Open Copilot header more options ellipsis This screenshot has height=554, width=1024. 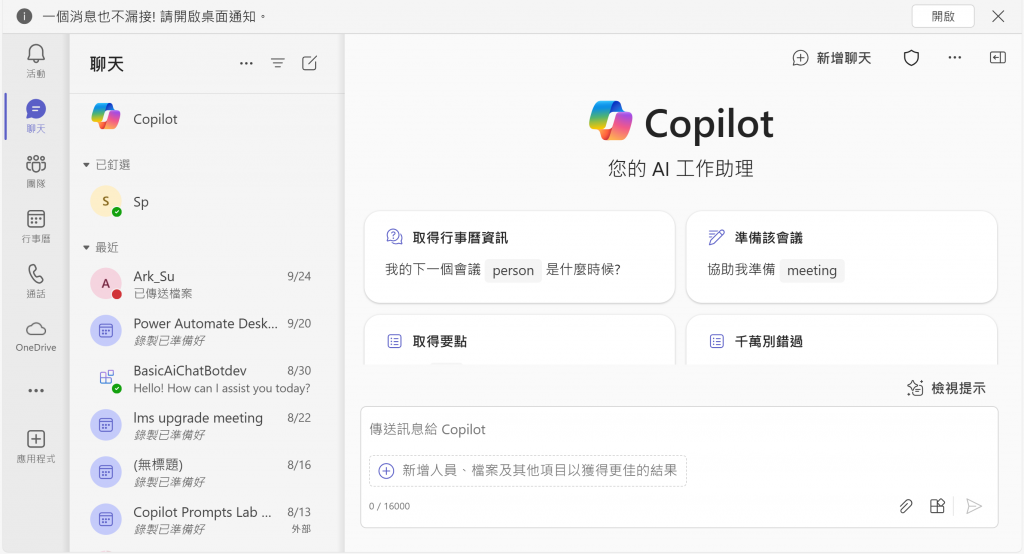pyautogui.click(x=955, y=57)
